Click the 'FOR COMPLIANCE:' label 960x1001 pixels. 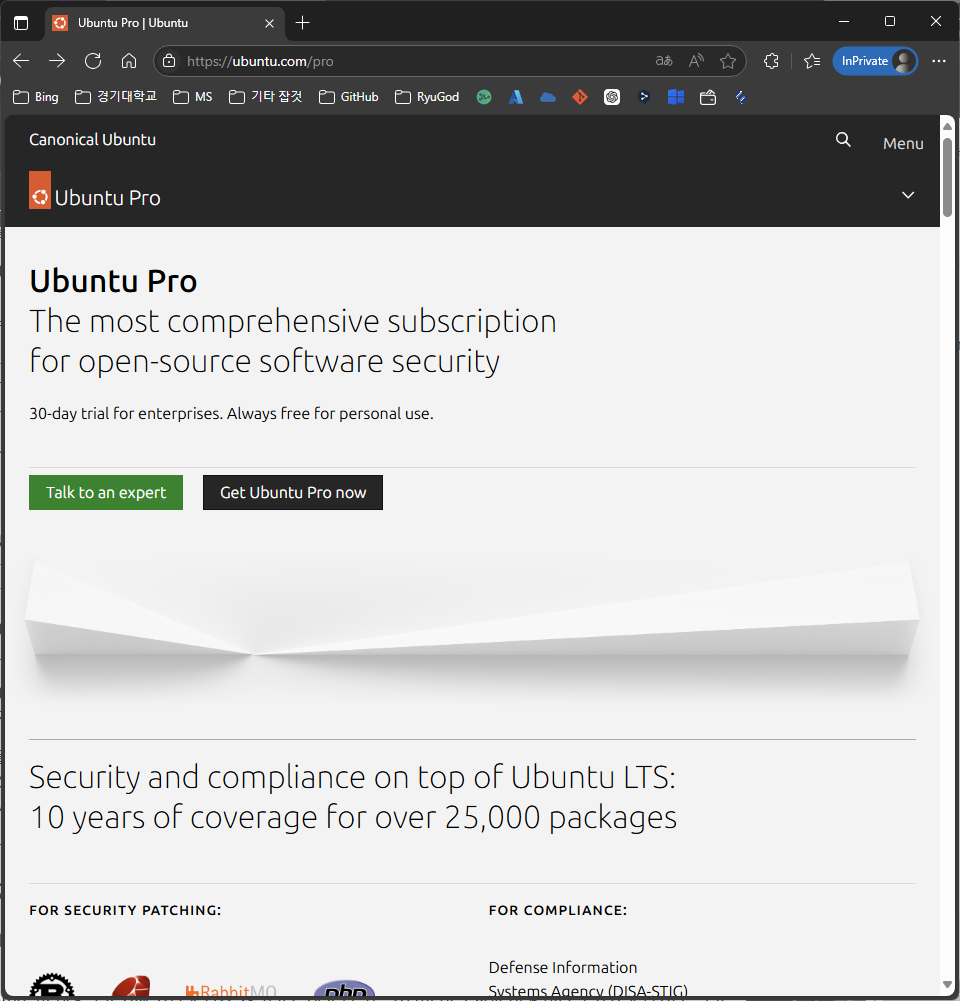pos(558,910)
